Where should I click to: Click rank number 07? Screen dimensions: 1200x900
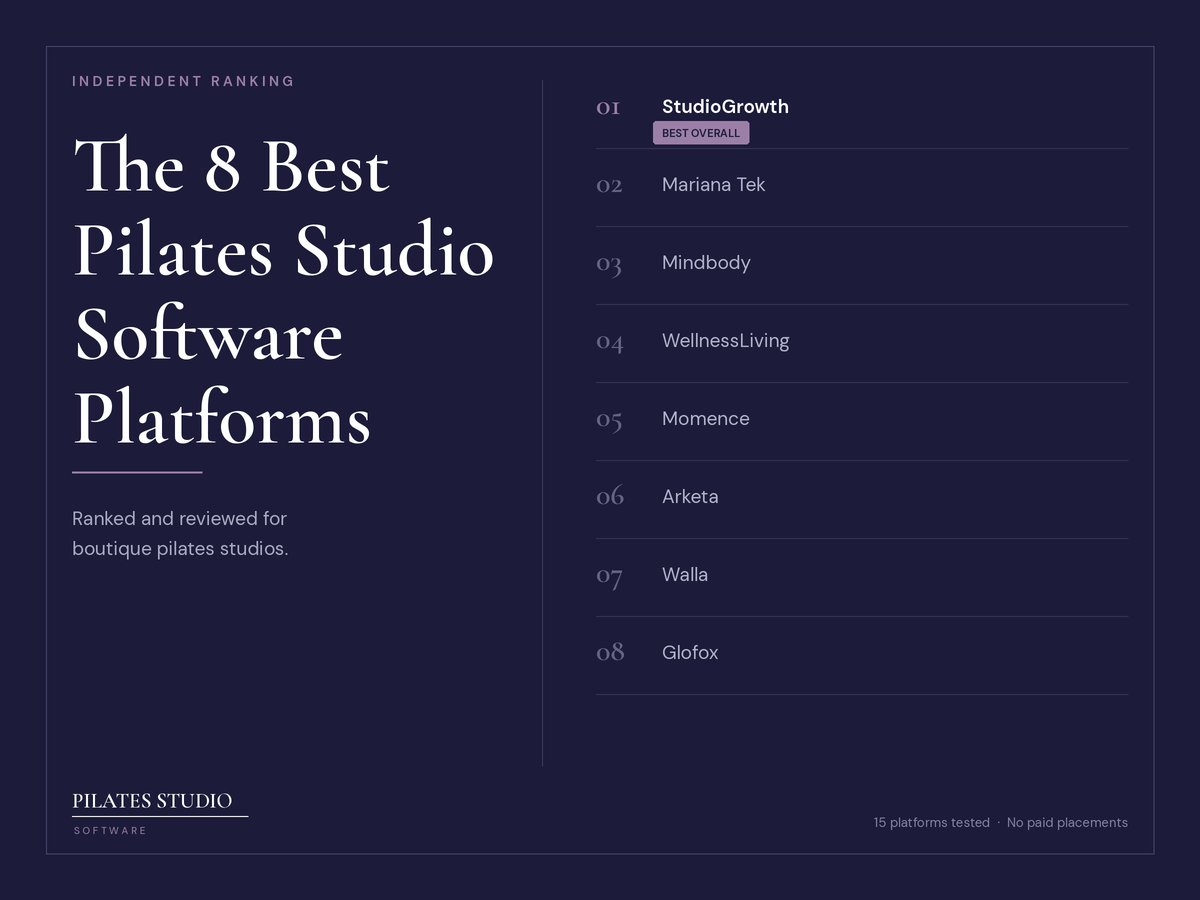609,576
